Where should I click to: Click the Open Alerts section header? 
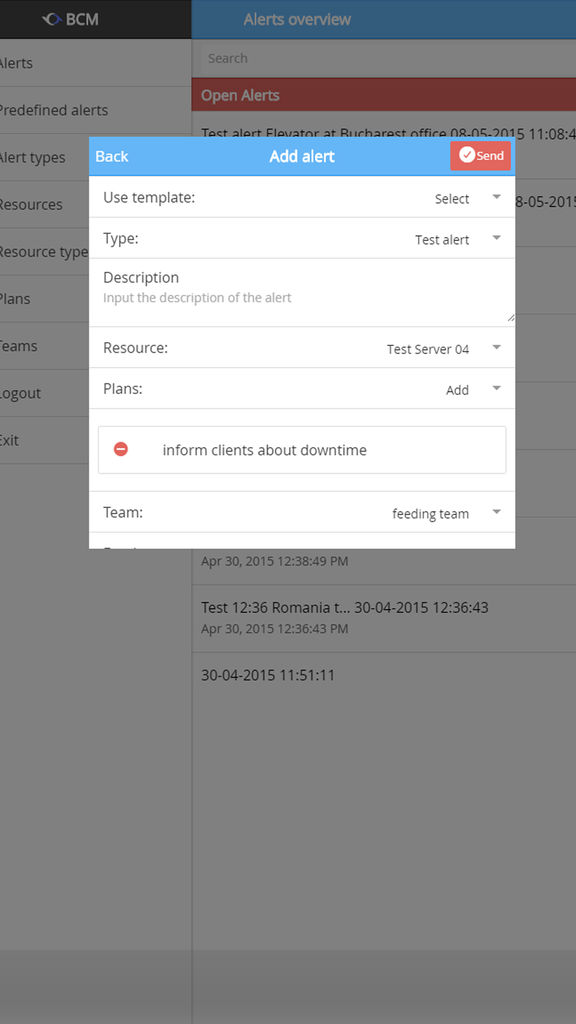pos(384,95)
